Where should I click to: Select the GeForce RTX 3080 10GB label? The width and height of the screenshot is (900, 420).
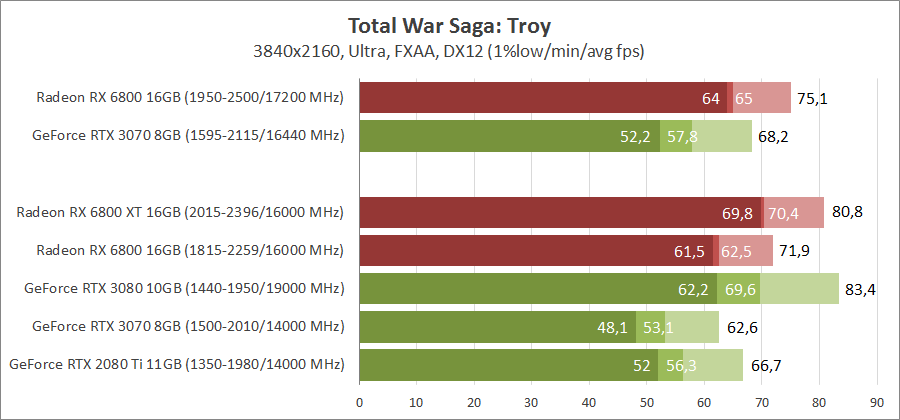pyautogui.click(x=184, y=289)
